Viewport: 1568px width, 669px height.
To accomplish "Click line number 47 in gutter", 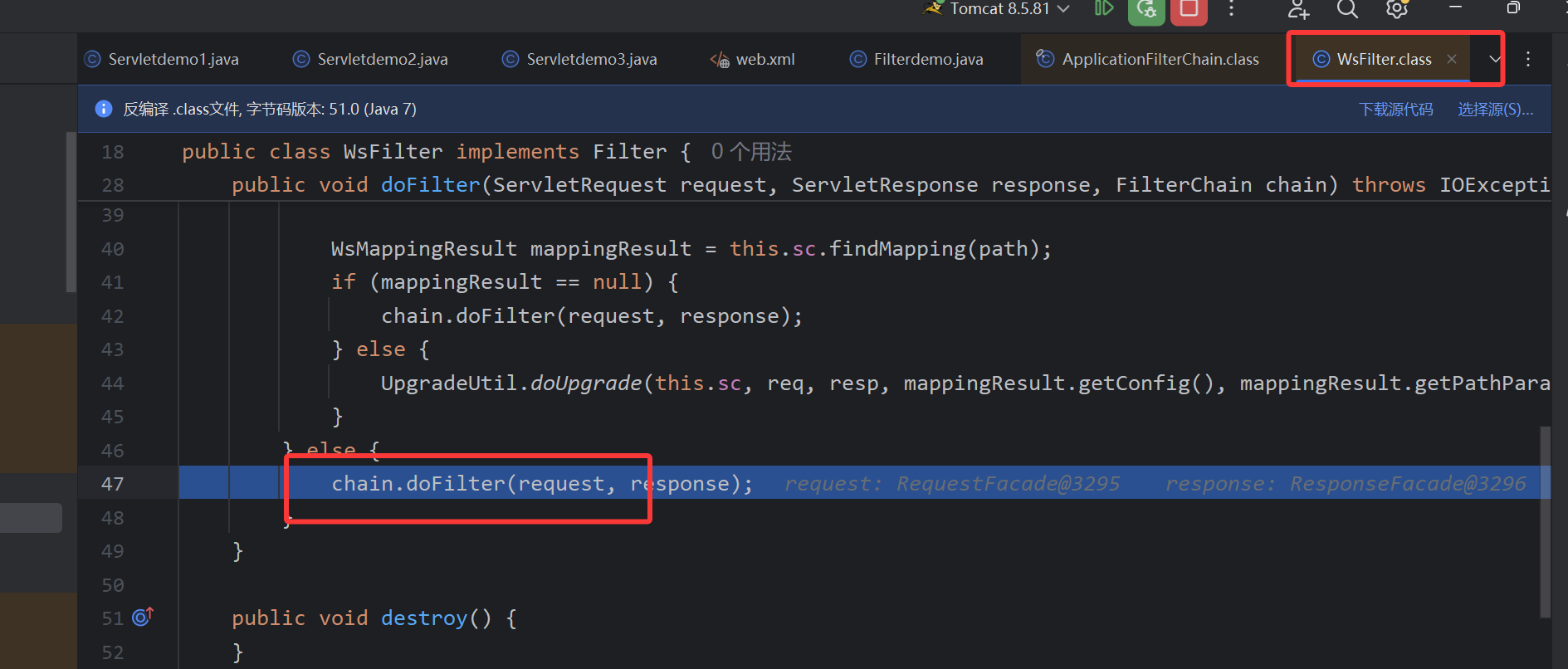I will click(113, 484).
